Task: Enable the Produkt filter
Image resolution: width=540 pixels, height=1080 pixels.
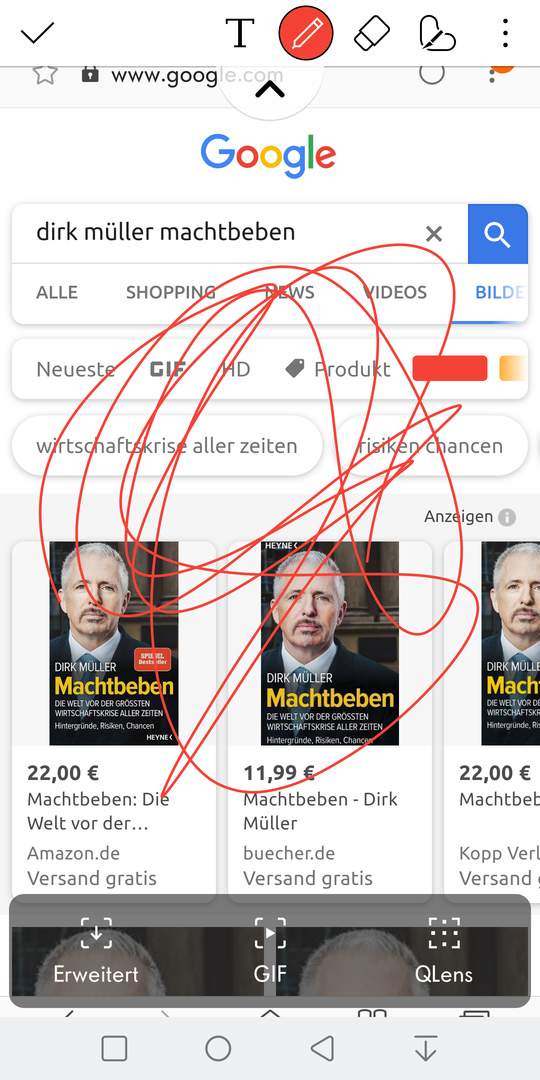Action: tap(338, 369)
